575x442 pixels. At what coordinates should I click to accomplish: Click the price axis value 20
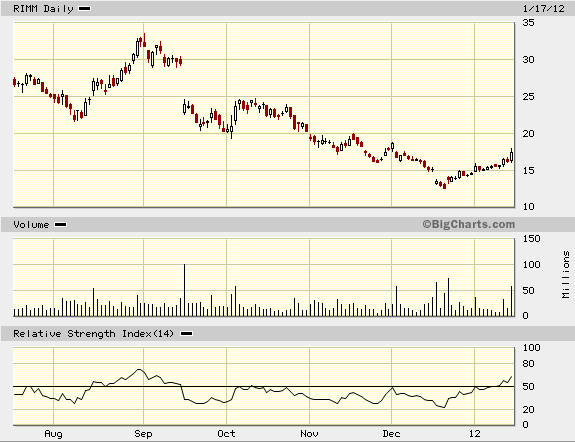coord(528,134)
